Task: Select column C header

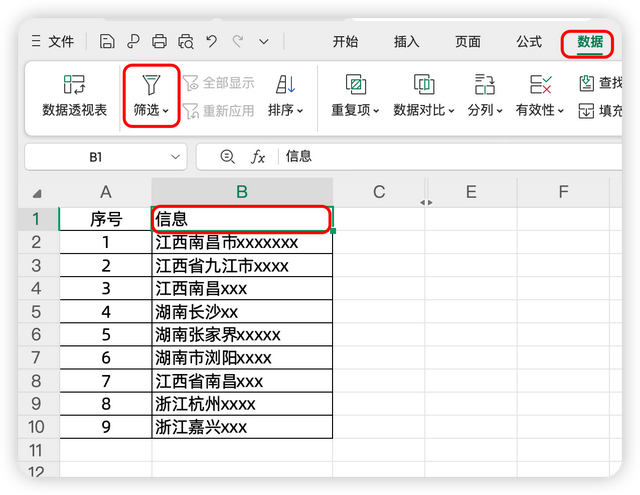Action: 379,192
